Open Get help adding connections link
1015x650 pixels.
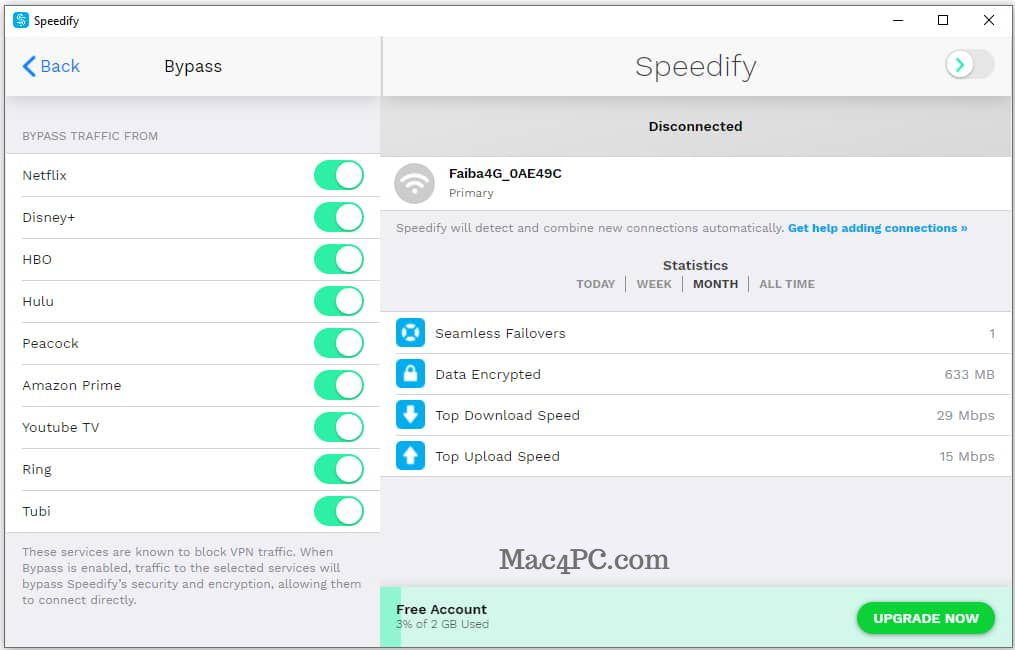click(878, 228)
